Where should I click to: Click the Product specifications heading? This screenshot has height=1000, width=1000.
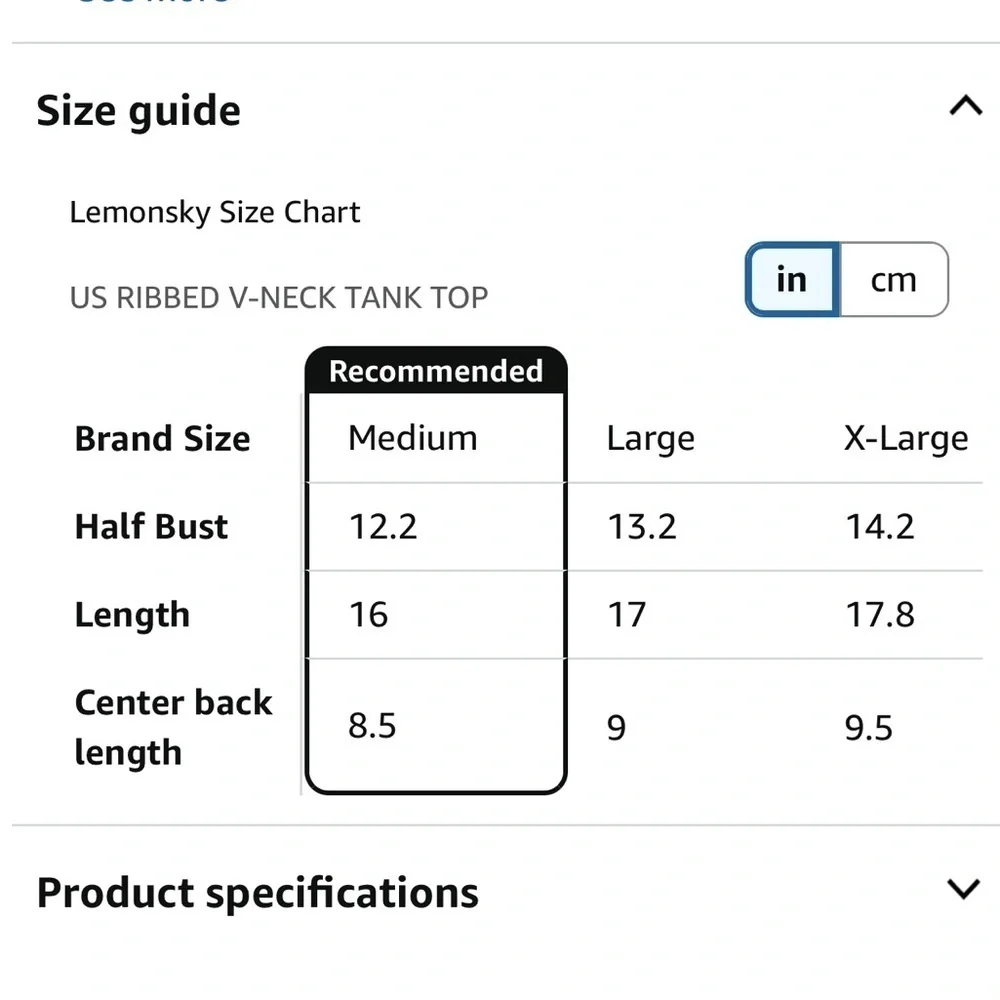pyautogui.click(x=257, y=891)
